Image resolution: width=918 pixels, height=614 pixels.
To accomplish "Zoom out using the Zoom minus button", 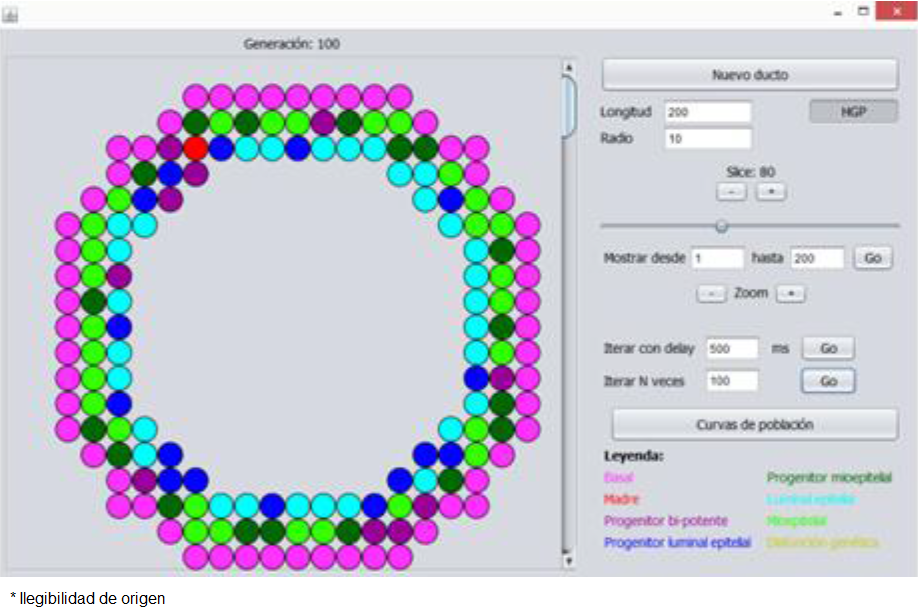I will pyautogui.click(x=711, y=294).
